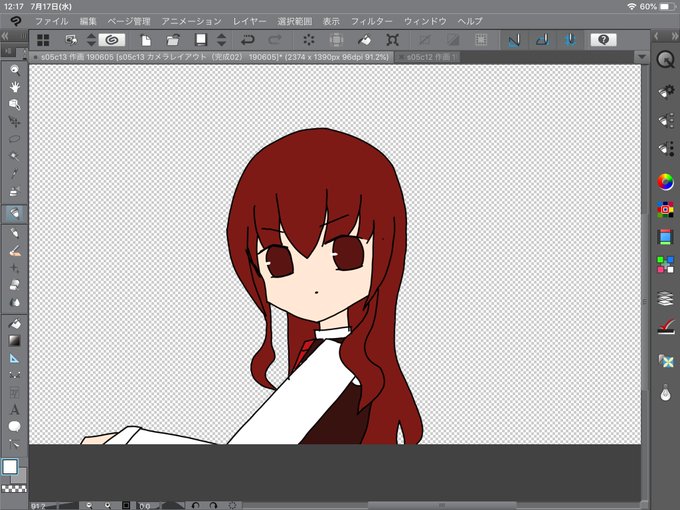Select the Gradient tool
The image size is (680, 510).
14,341
